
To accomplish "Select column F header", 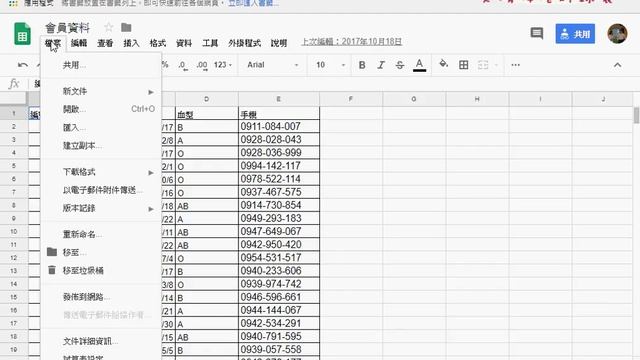I will [x=351, y=99].
